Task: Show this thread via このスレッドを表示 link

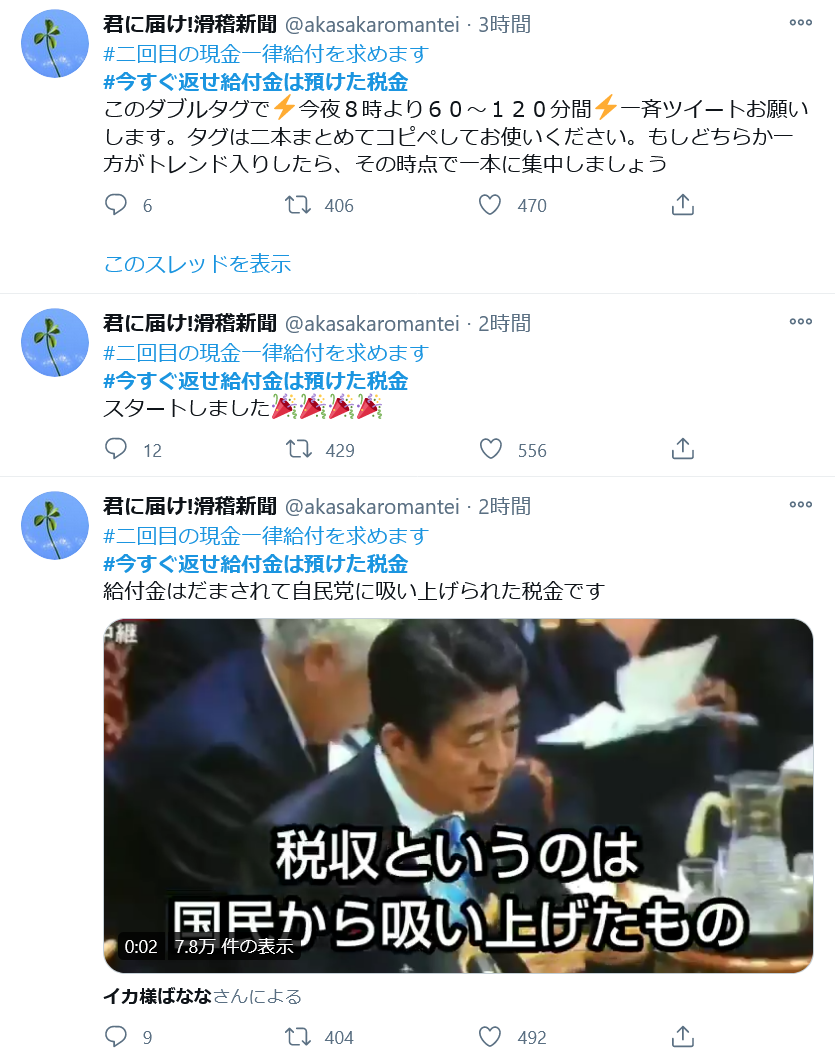Action: [x=197, y=263]
